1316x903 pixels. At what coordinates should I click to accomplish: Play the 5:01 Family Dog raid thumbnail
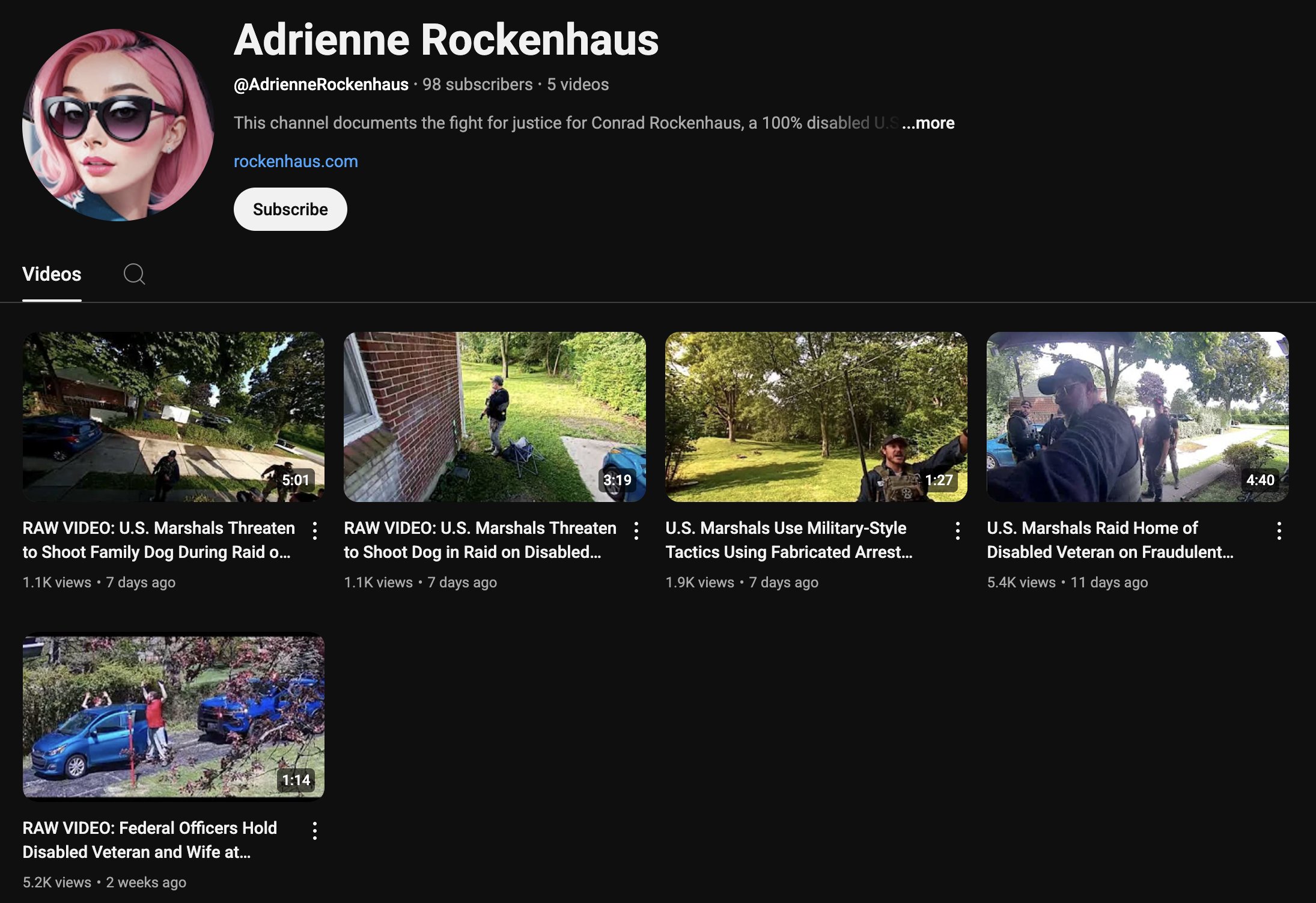tap(174, 417)
